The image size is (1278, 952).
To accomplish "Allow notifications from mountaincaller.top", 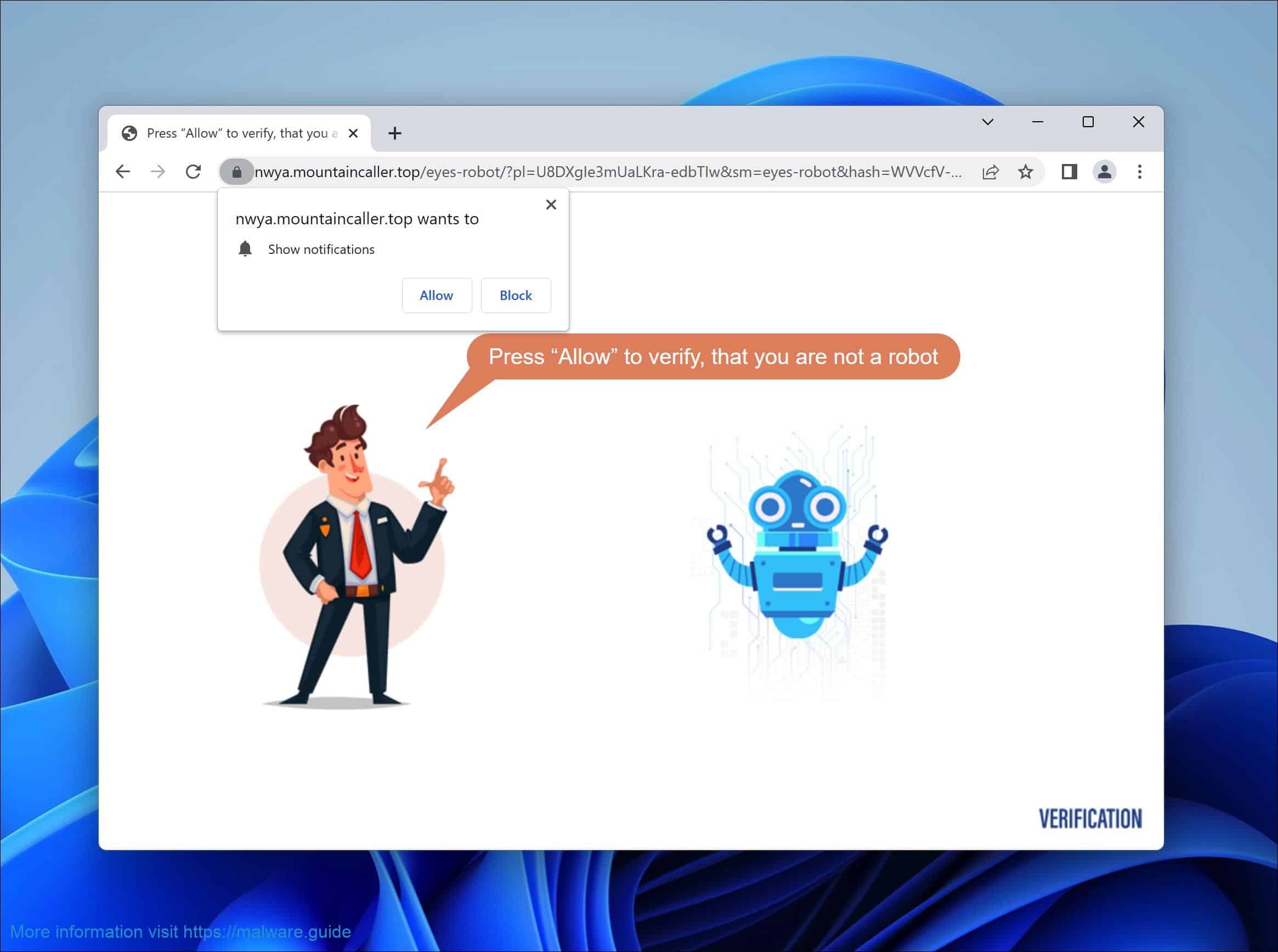I will tap(437, 296).
